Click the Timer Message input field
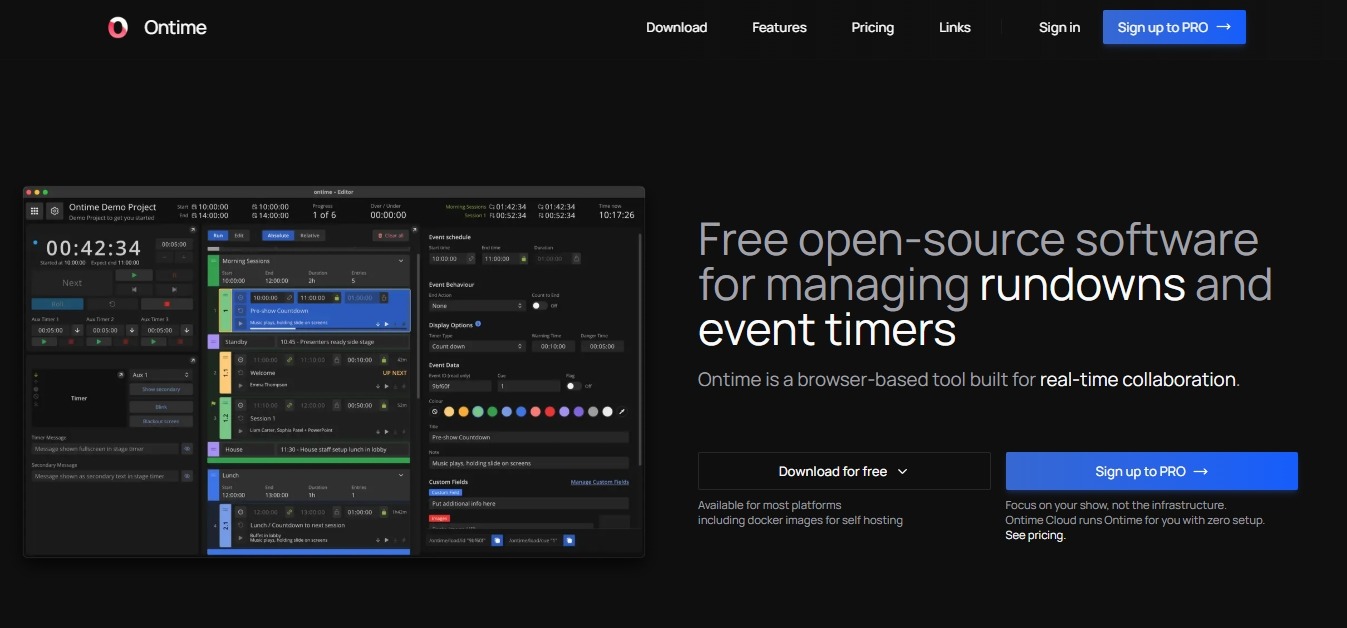The width and height of the screenshot is (1347, 628). (104, 449)
